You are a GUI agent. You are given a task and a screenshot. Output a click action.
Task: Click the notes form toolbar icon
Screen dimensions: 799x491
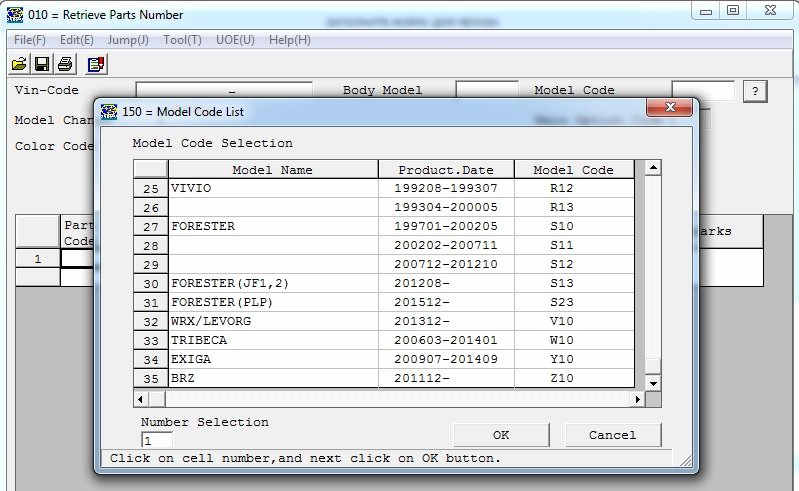pos(96,64)
